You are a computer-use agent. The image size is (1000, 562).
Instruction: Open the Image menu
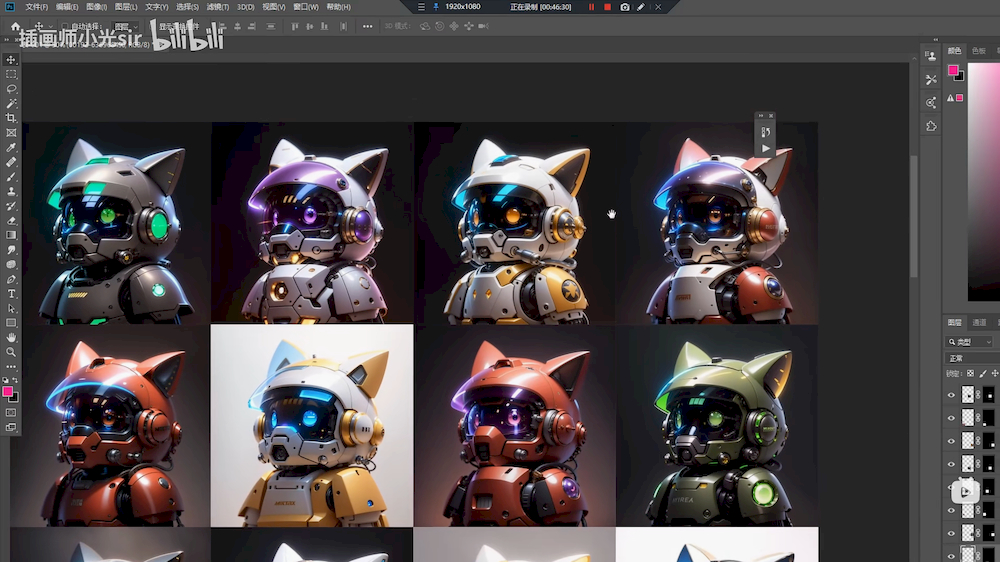(96, 7)
